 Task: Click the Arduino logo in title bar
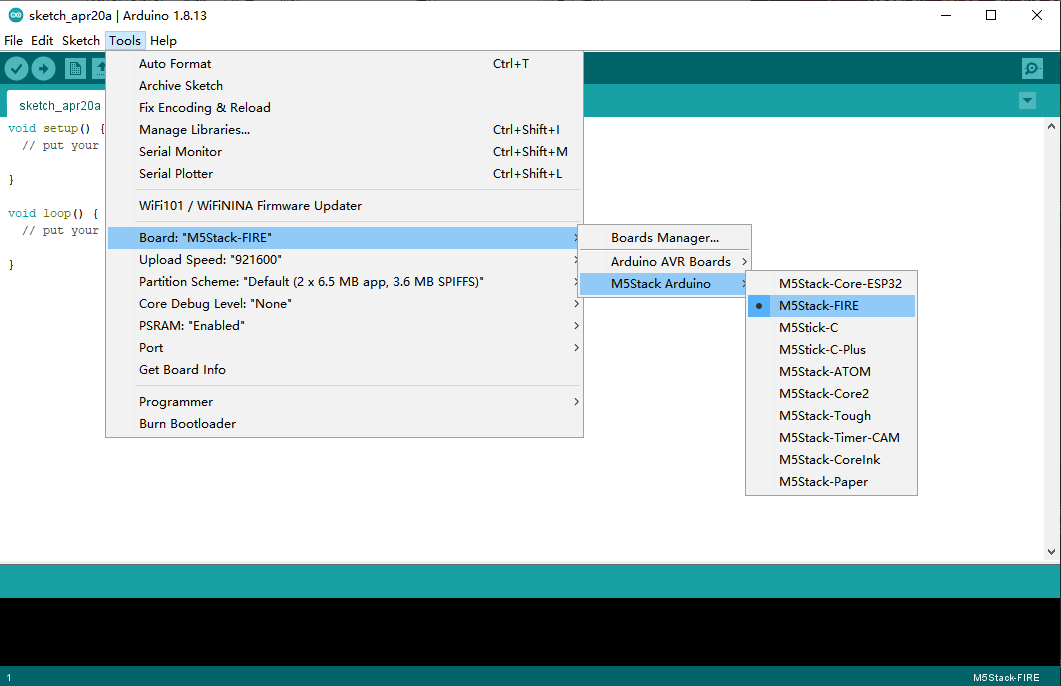tap(15, 15)
